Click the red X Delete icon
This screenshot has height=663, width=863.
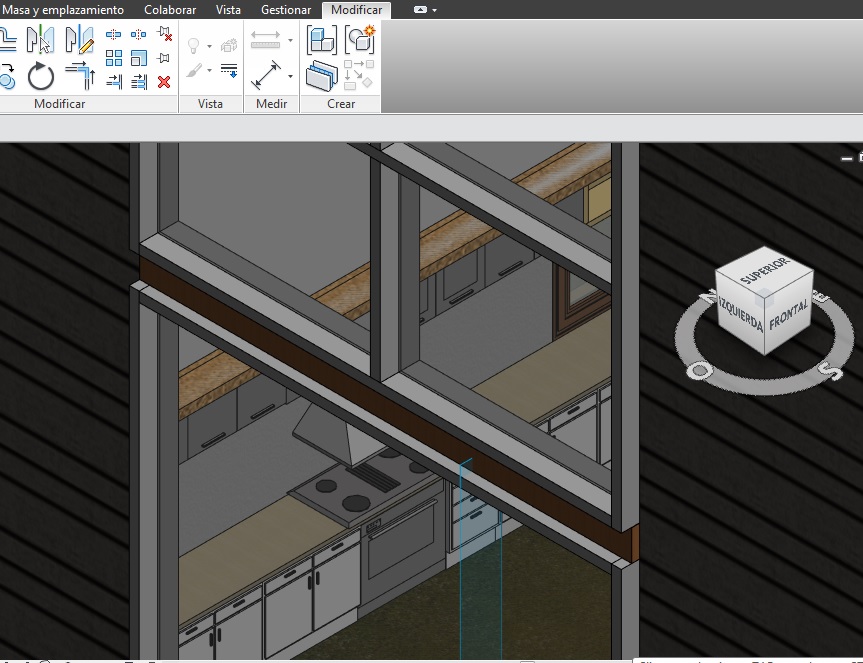tap(164, 82)
